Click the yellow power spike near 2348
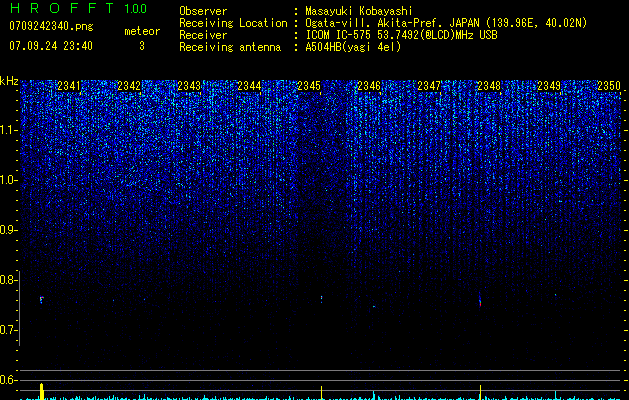Screen dimensions: 629x400 480,392
